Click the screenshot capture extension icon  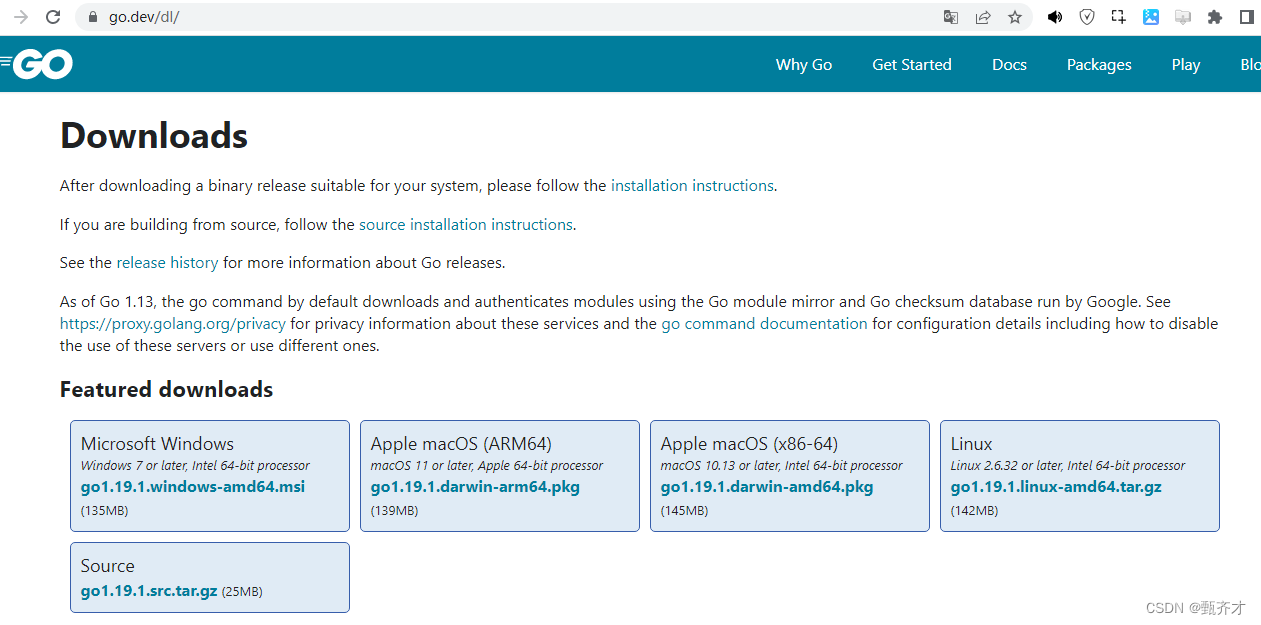click(x=1119, y=17)
